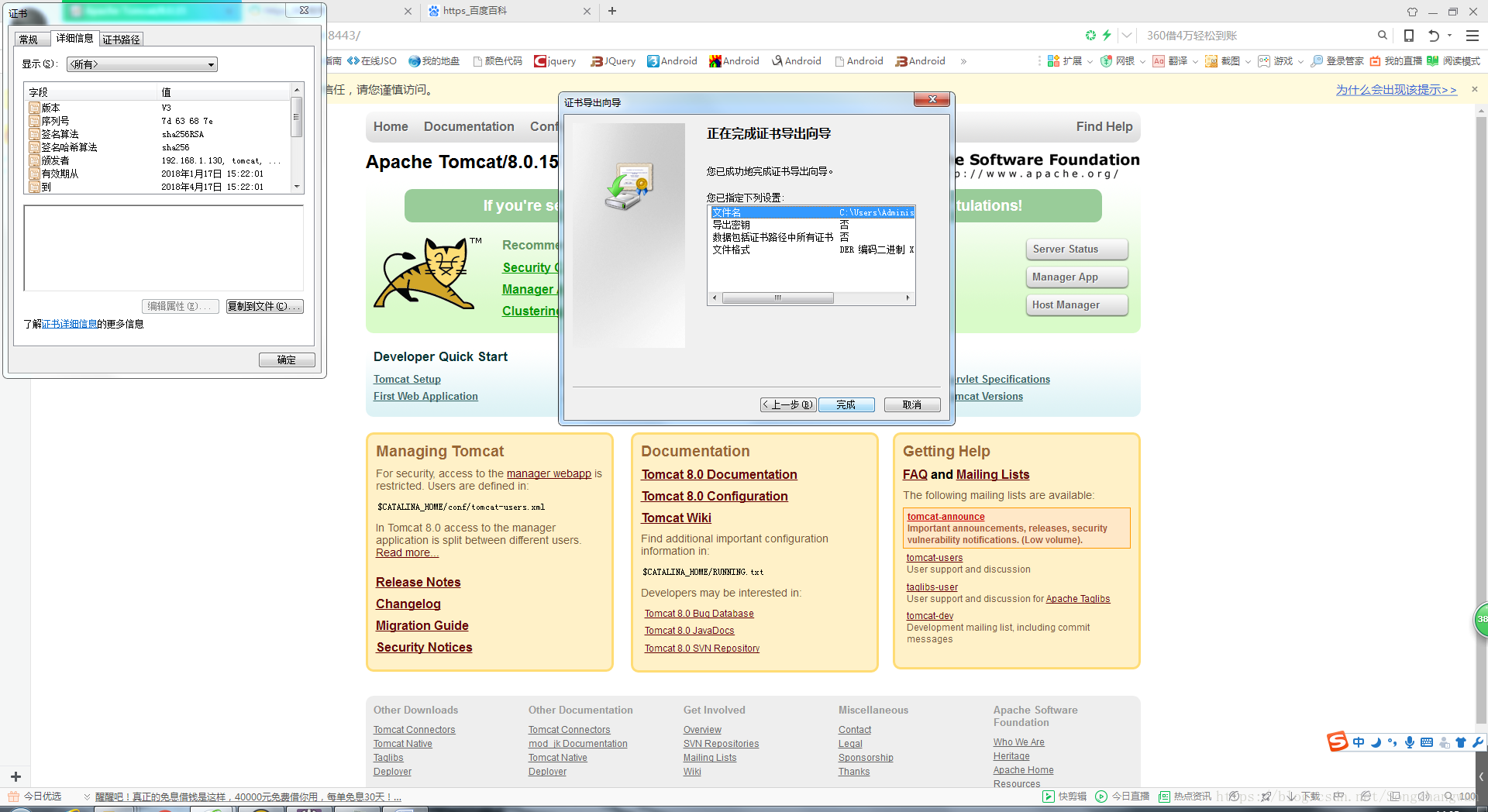The image size is (1488, 812).
Task: Click the 在线JSO bookmark
Action: tap(372, 61)
